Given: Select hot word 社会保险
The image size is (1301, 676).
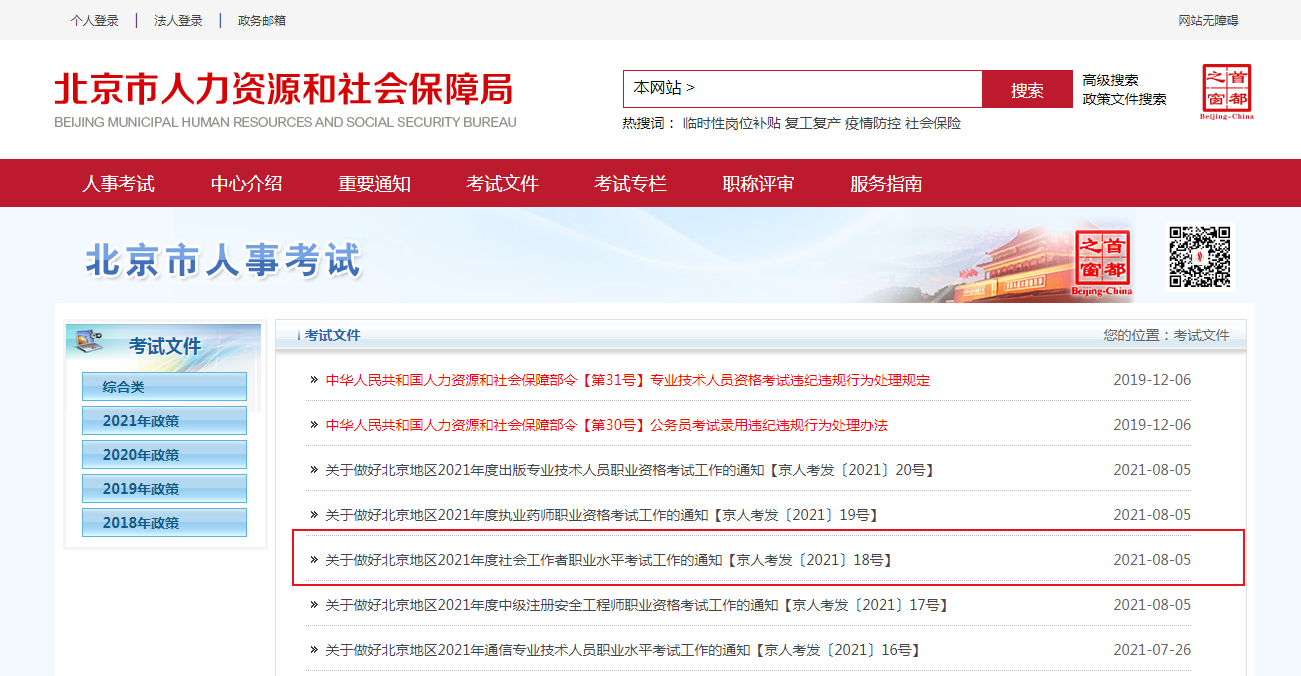Looking at the screenshot, I should point(933,123).
